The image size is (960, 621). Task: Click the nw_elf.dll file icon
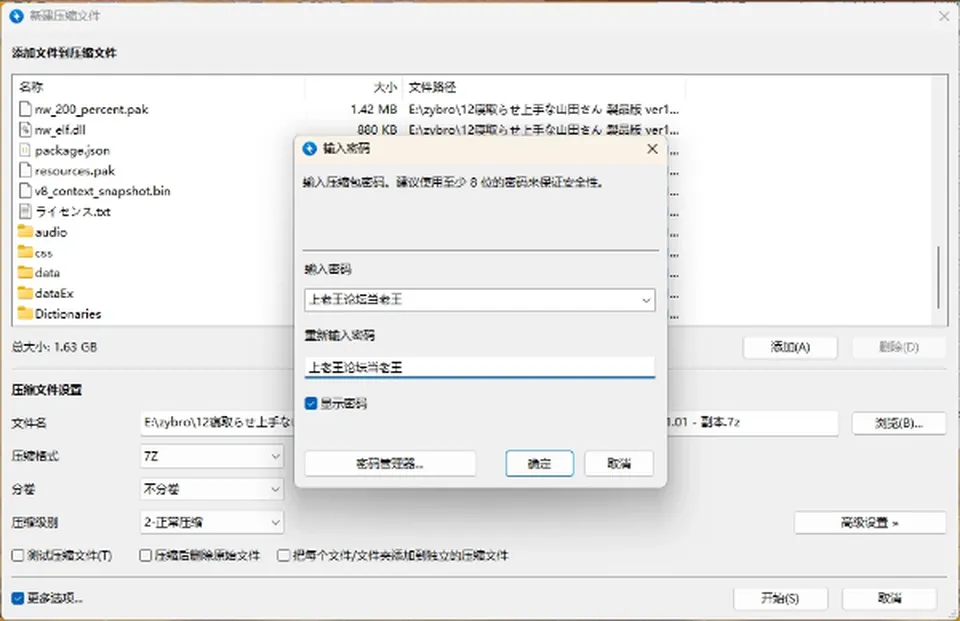point(25,129)
